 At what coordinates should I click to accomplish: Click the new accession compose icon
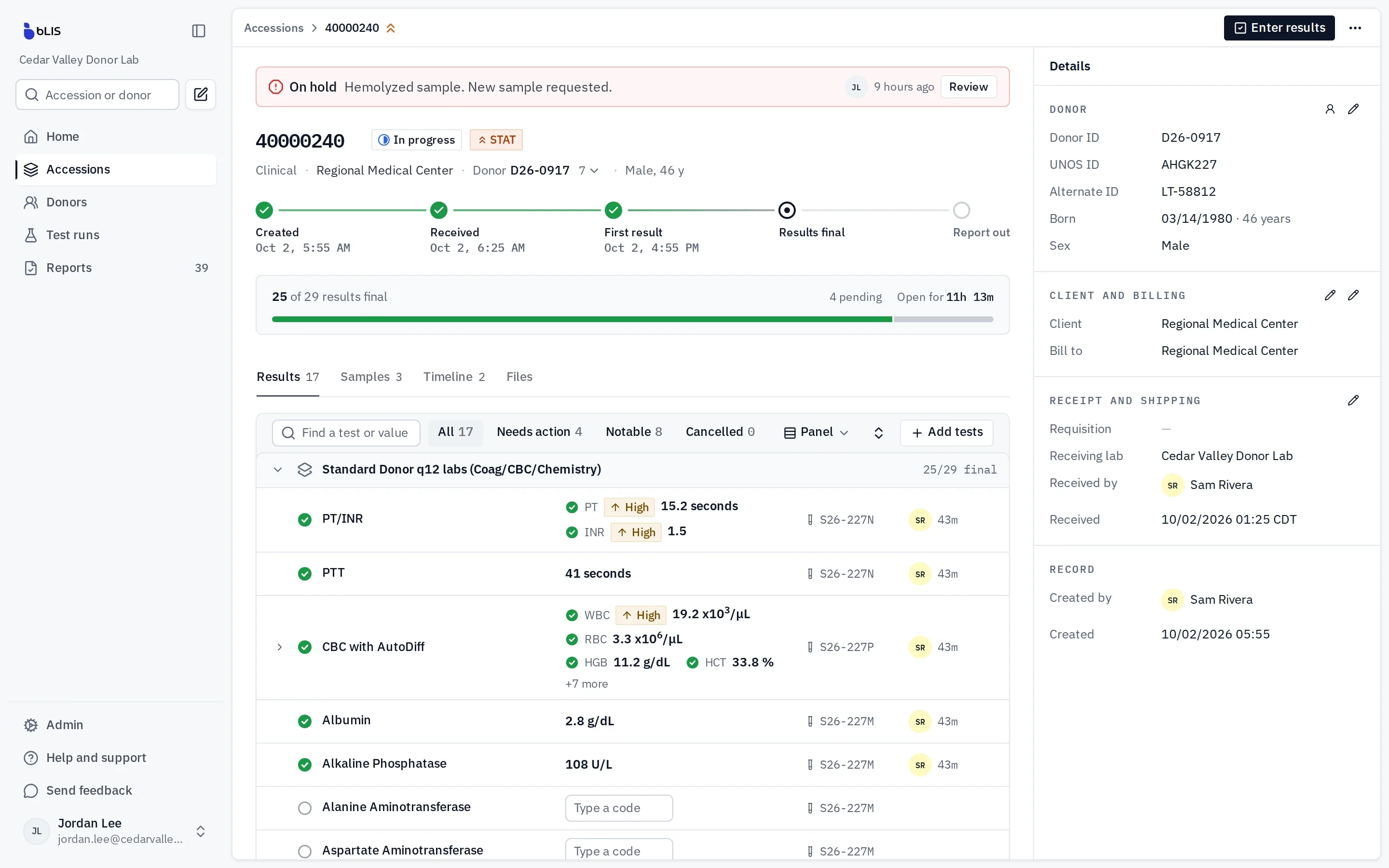point(200,94)
